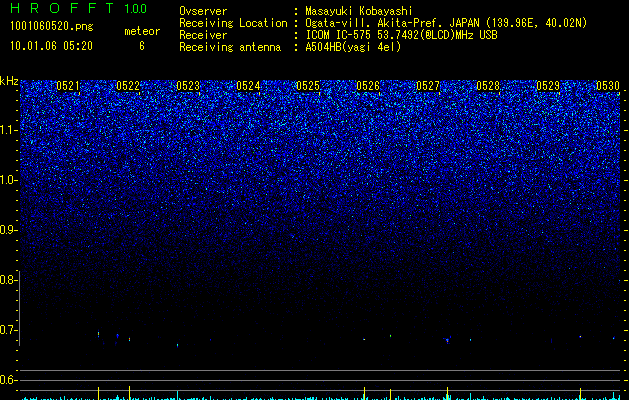Select the A504HB(yagi 4el) antenna text
Screen dimensions: 629x400
point(353,47)
